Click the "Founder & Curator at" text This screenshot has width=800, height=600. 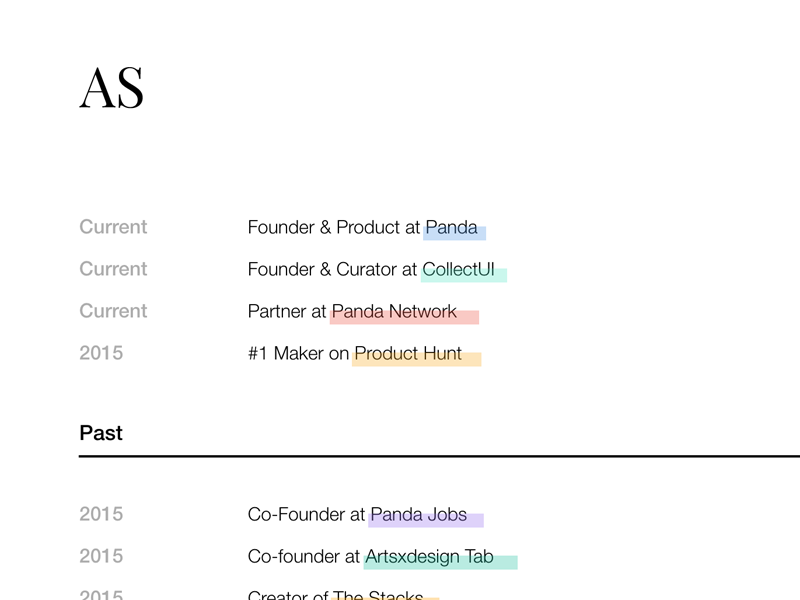point(332,270)
